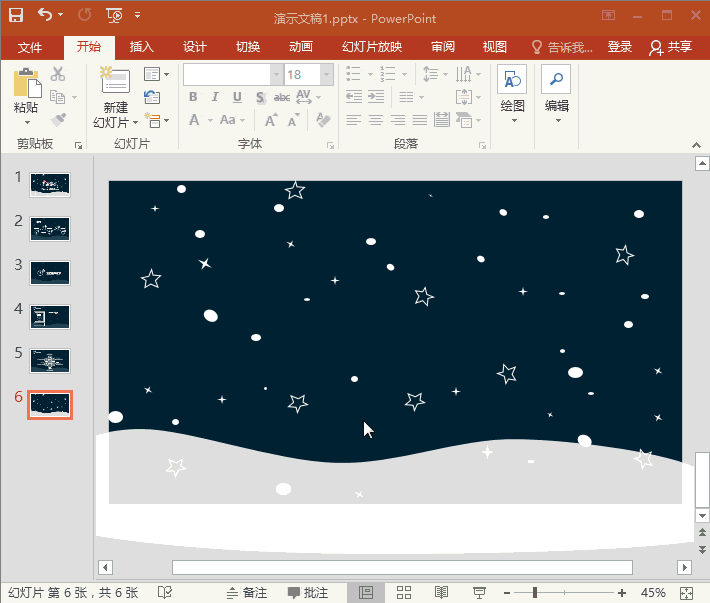This screenshot has width=710, height=603.
Task: Click the Save icon in quick access toolbar
Action: [15, 15]
